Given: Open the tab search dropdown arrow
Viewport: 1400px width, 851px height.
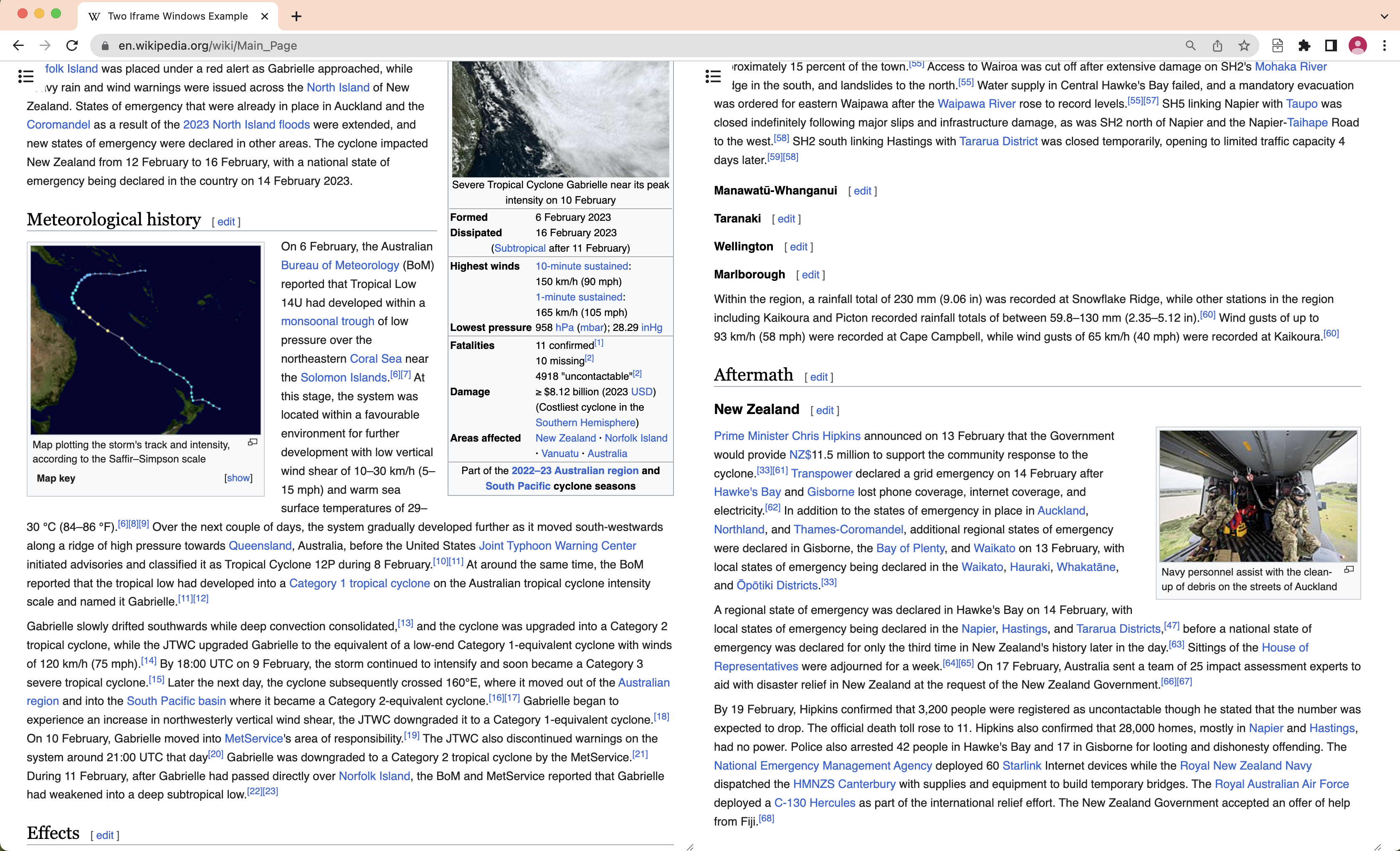Looking at the screenshot, I should [1384, 16].
